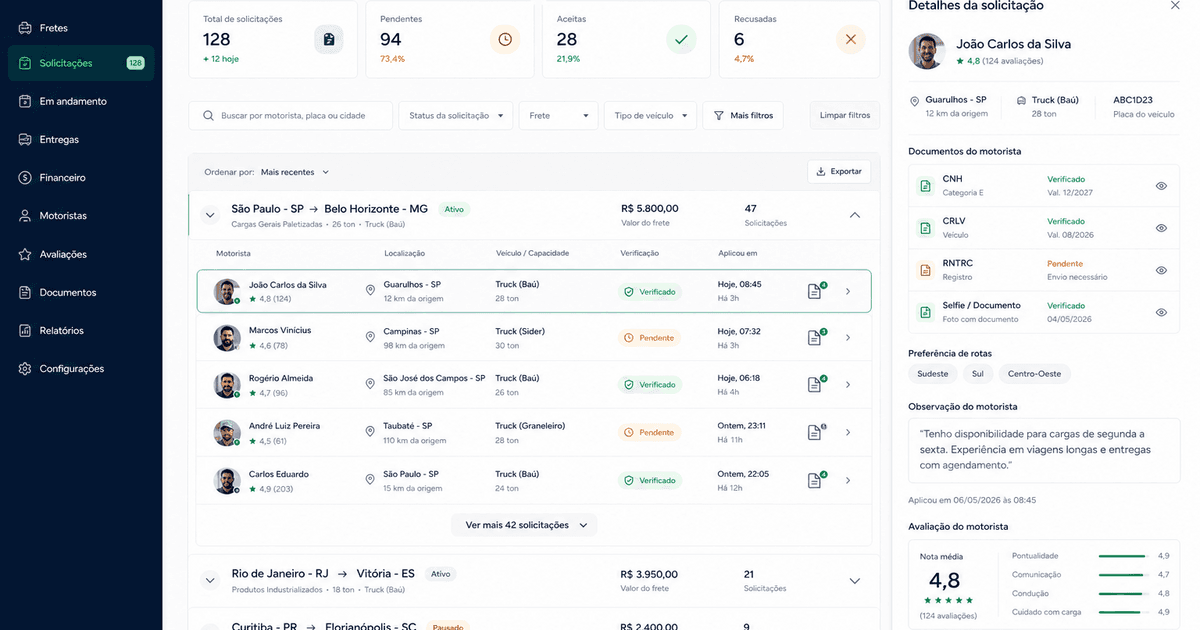View the CNH document with eye icon
The height and width of the screenshot is (630, 1200).
click(1161, 186)
